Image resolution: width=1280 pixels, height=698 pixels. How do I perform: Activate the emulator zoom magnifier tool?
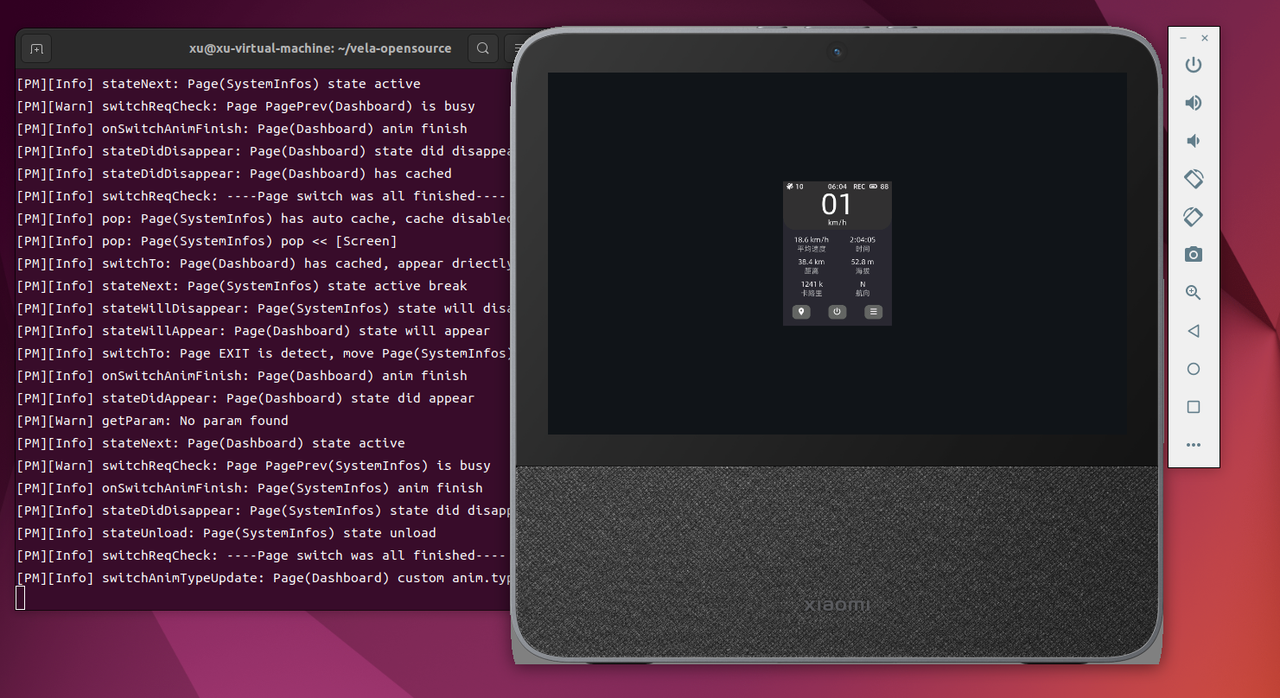(x=1193, y=293)
